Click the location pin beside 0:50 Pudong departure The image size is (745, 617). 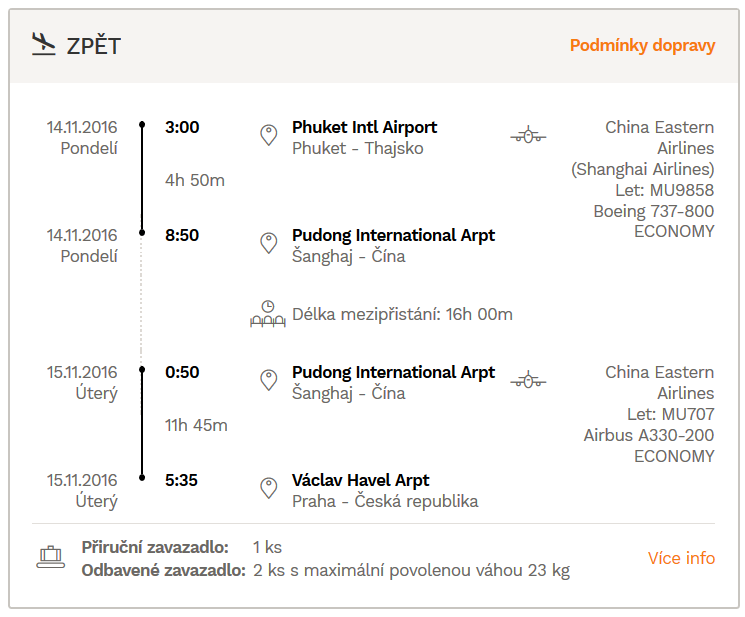pyautogui.click(x=269, y=380)
